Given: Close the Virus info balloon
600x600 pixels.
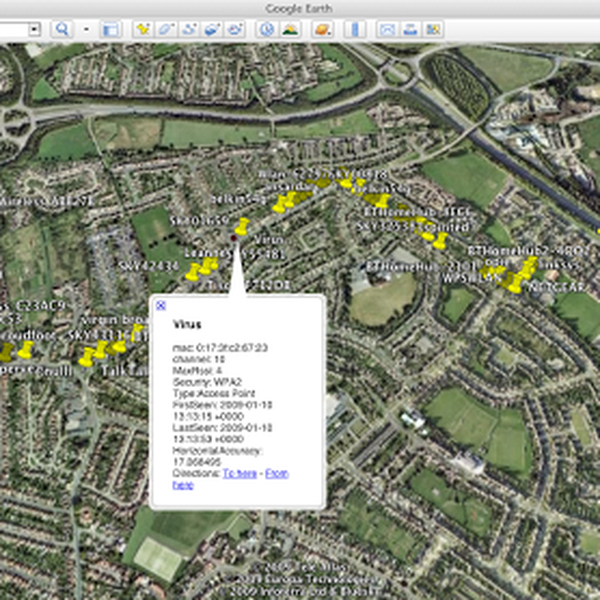Looking at the screenshot, I should click(161, 306).
